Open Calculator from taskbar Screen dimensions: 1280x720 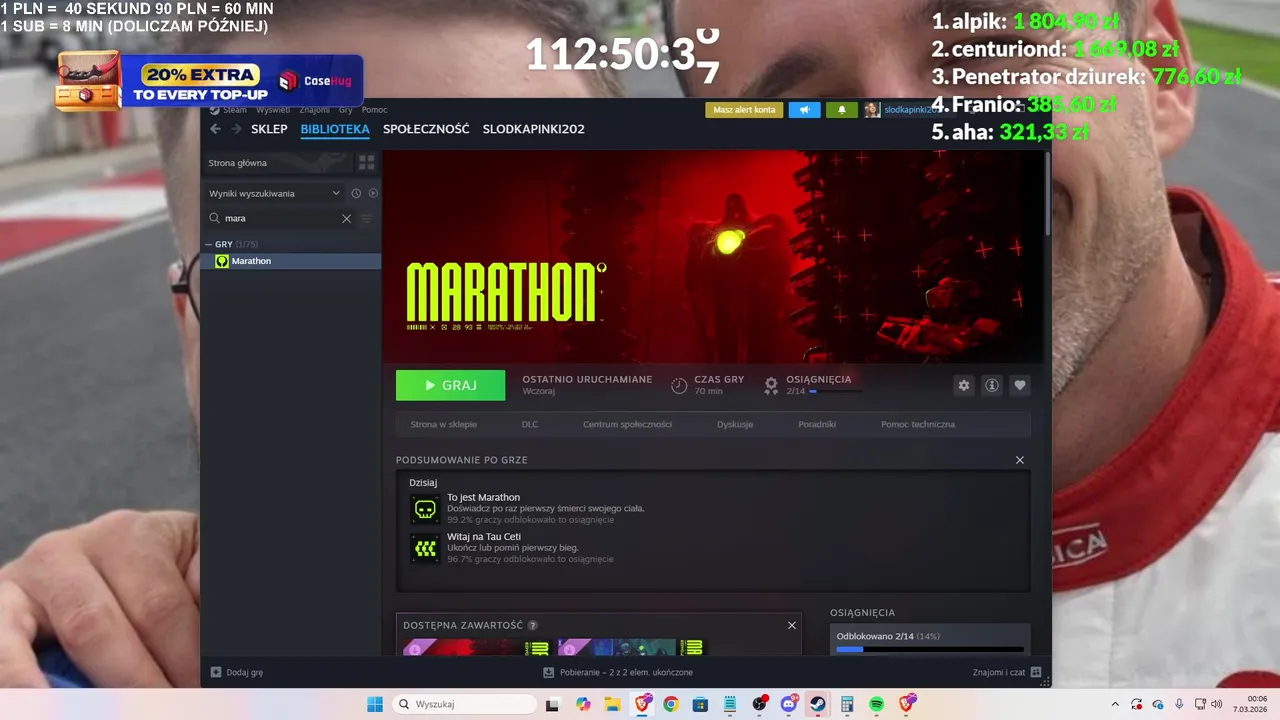847,704
